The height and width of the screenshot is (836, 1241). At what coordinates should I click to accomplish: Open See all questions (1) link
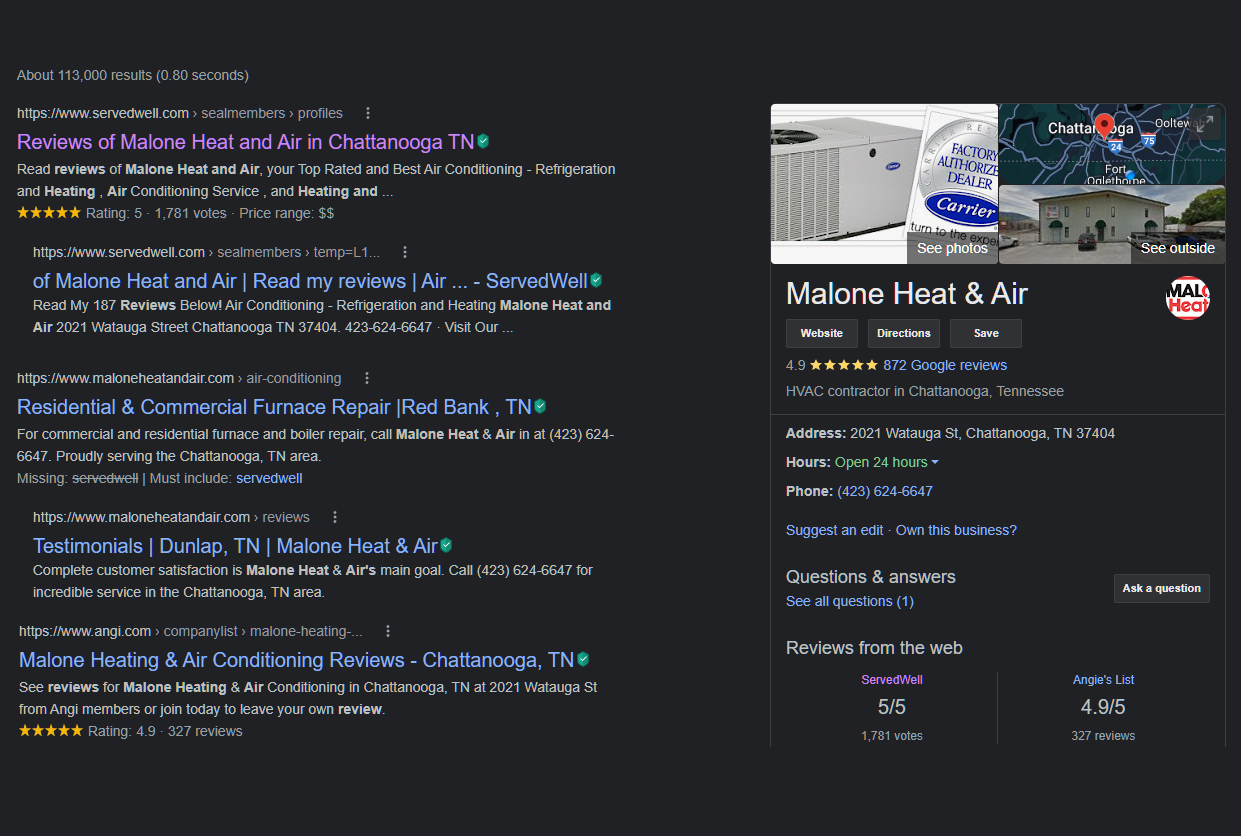coord(850,601)
